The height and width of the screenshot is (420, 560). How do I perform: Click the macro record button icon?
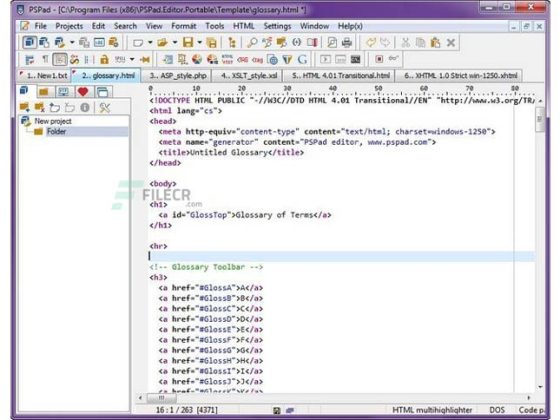(x=379, y=59)
